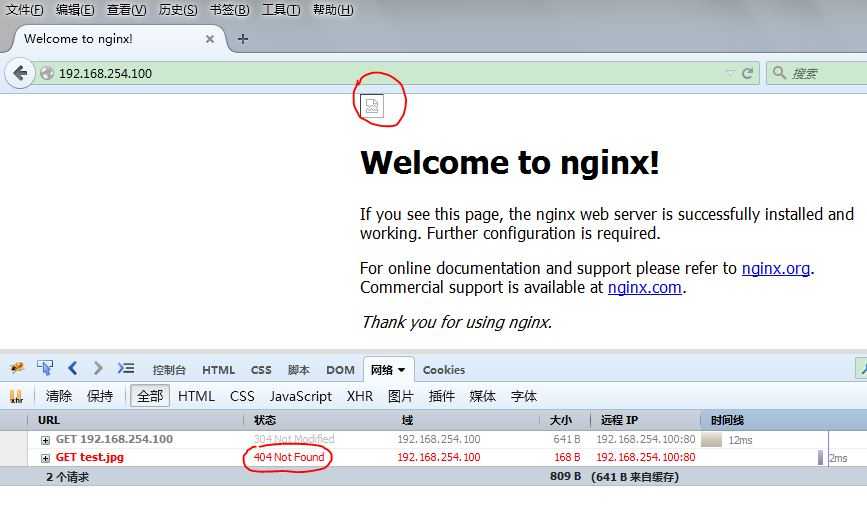The image size is (867, 512).
Task: Click the 168 B size cell
Action: tap(567, 457)
